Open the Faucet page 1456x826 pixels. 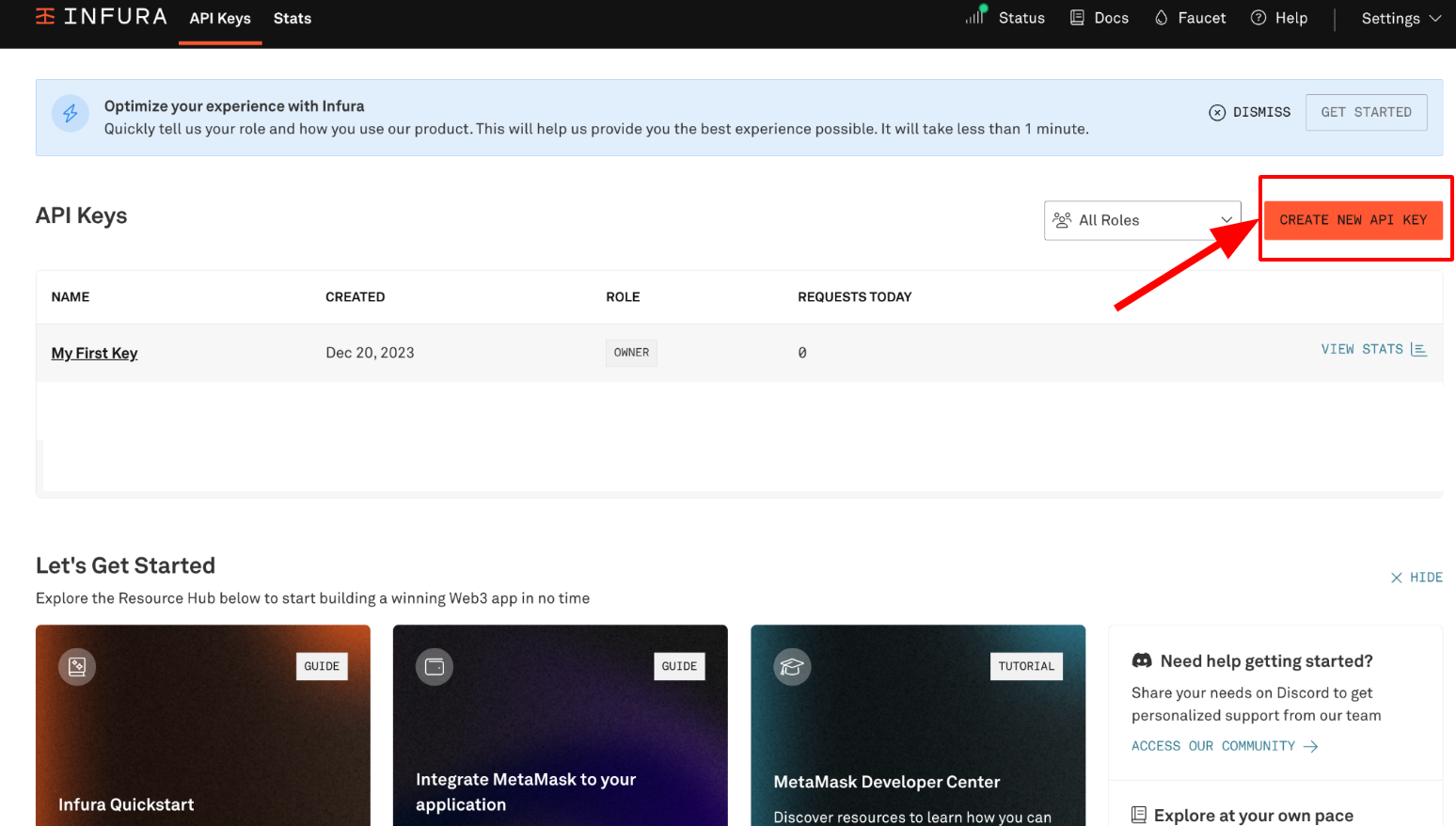pyautogui.click(x=1202, y=18)
